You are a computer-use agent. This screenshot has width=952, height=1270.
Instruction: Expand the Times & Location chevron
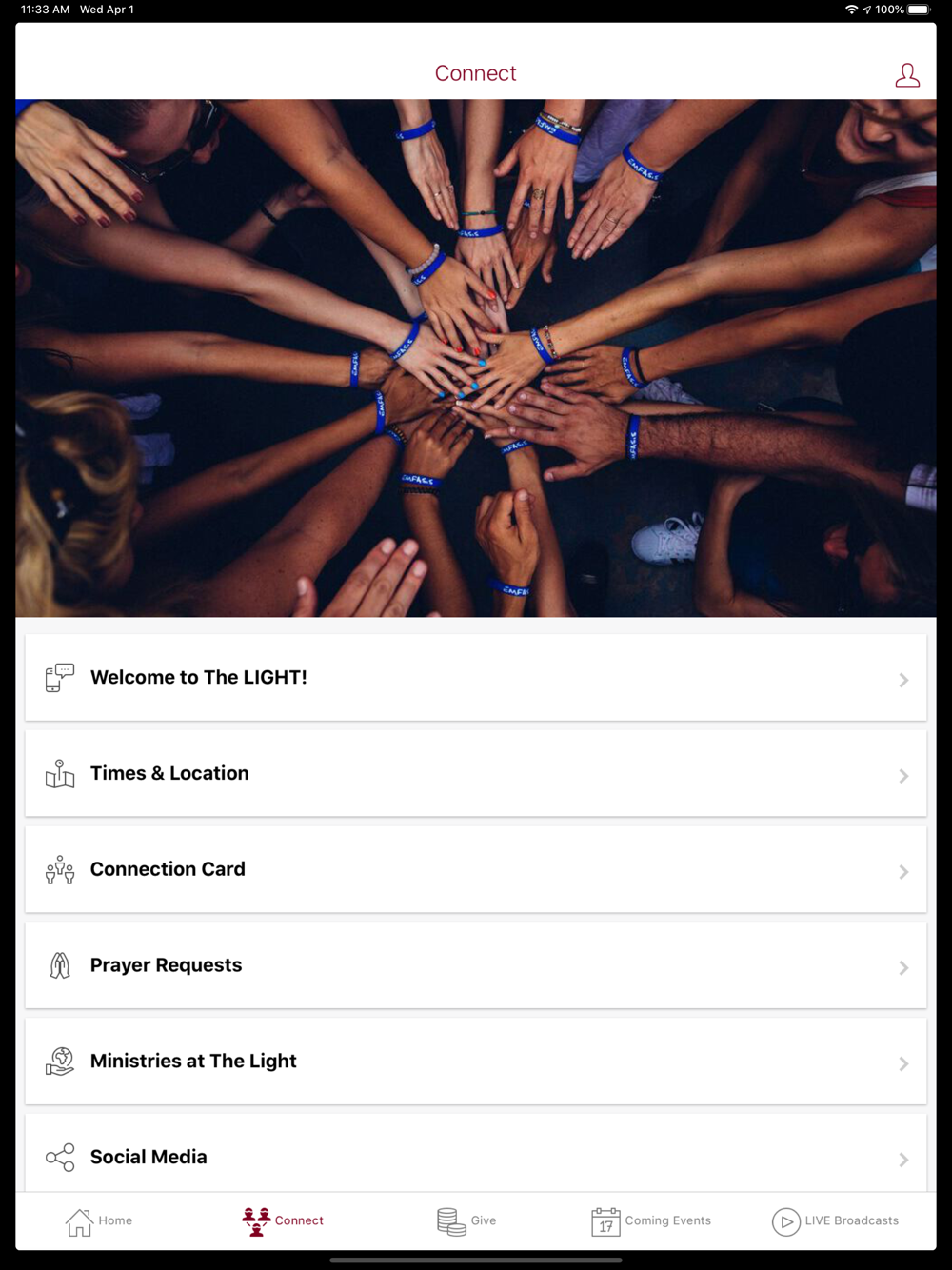903,776
